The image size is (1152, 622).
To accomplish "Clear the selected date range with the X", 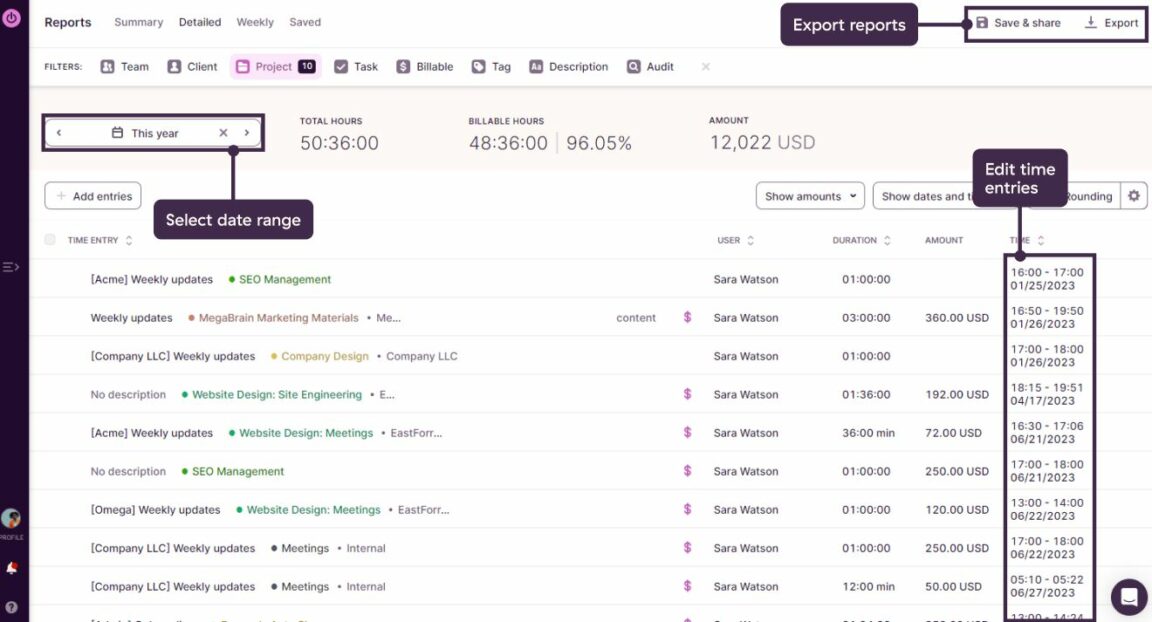I will coord(224,131).
